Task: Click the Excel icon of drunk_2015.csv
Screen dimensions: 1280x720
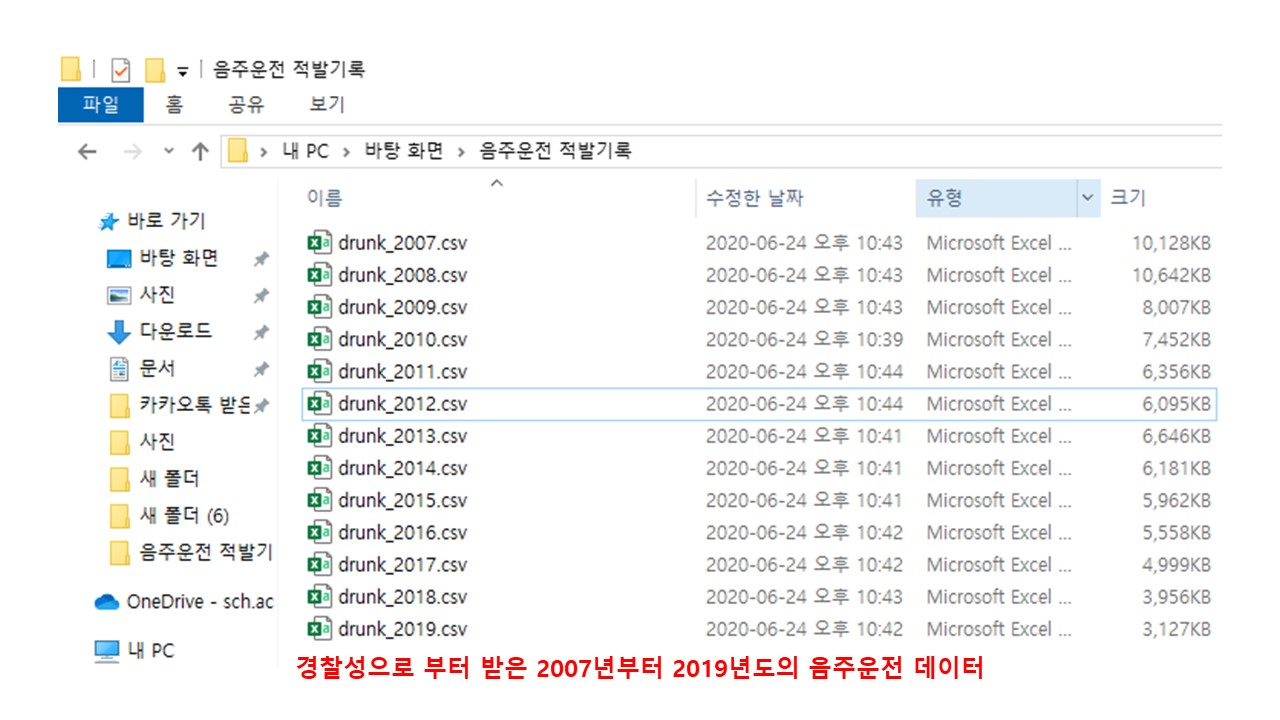Action: [x=319, y=499]
